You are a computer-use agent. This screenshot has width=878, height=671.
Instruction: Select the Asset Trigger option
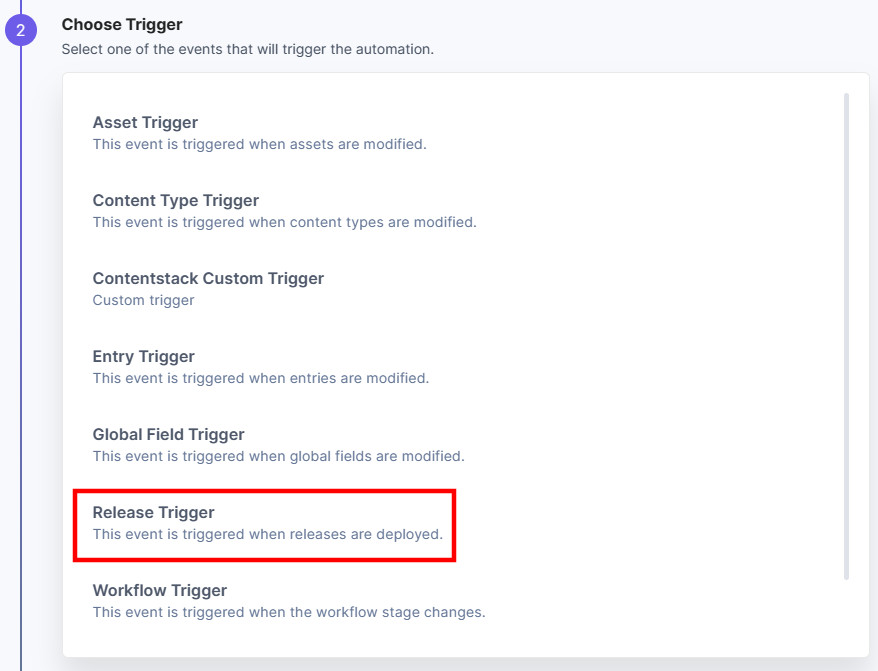(259, 133)
